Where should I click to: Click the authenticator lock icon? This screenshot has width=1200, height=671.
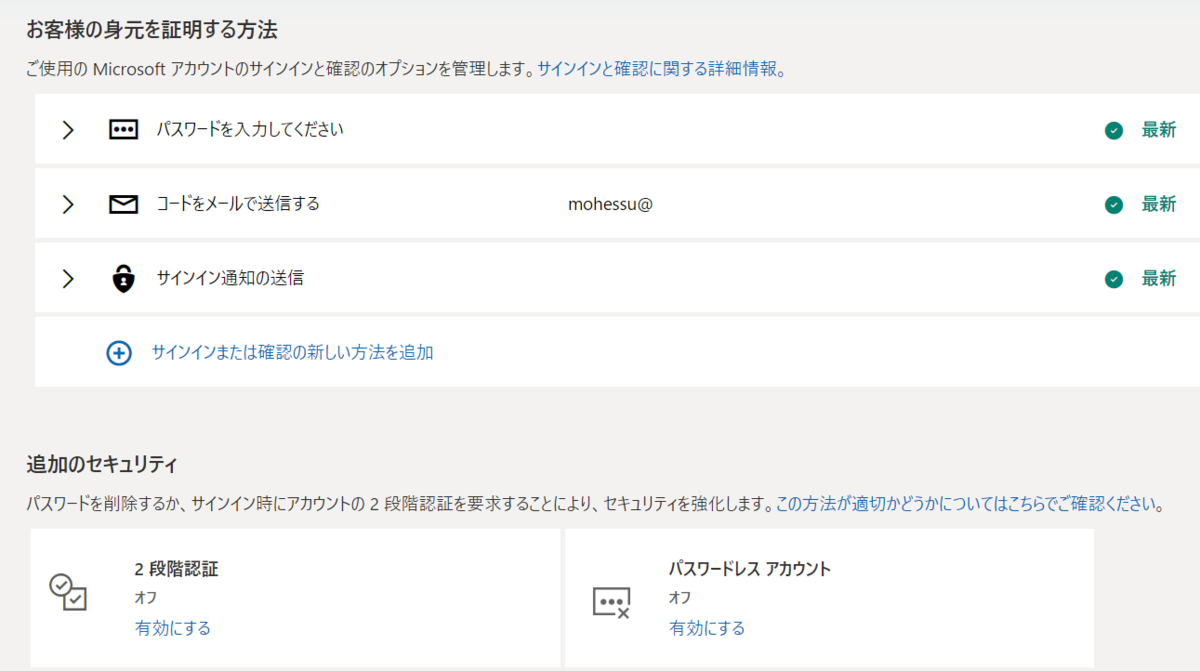(123, 279)
